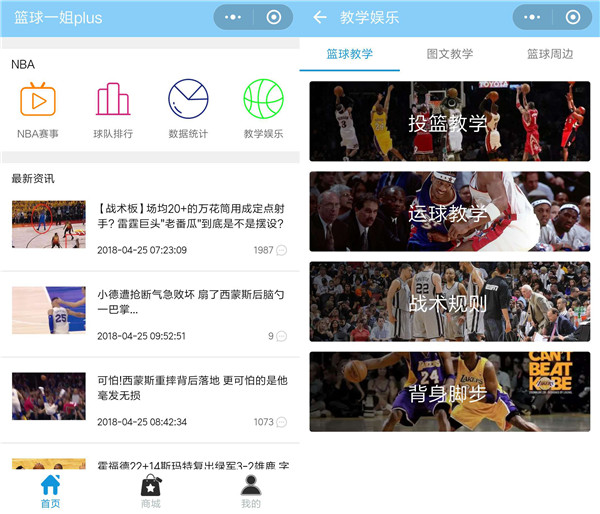600x514 pixels.
Task: Click the comment count 1987
Action: pyautogui.click(x=264, y=250)
